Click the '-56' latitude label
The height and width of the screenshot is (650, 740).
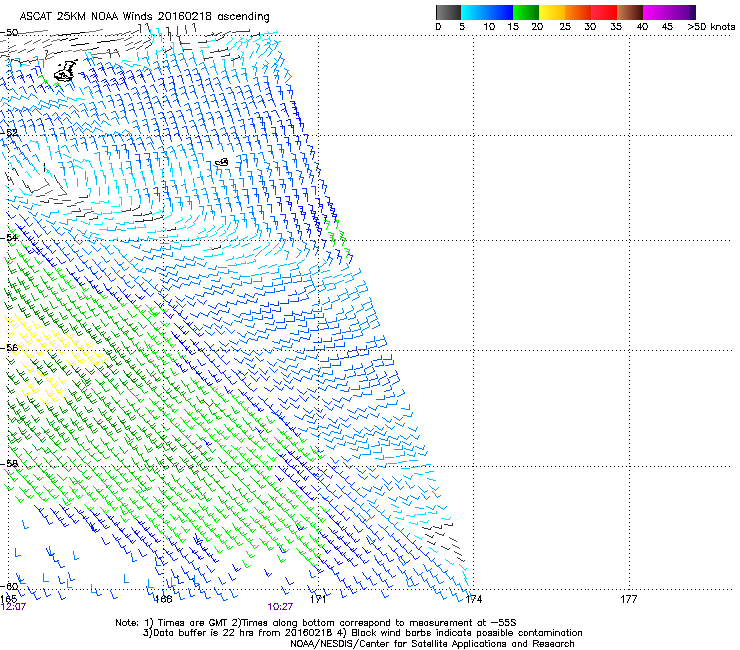9,348
